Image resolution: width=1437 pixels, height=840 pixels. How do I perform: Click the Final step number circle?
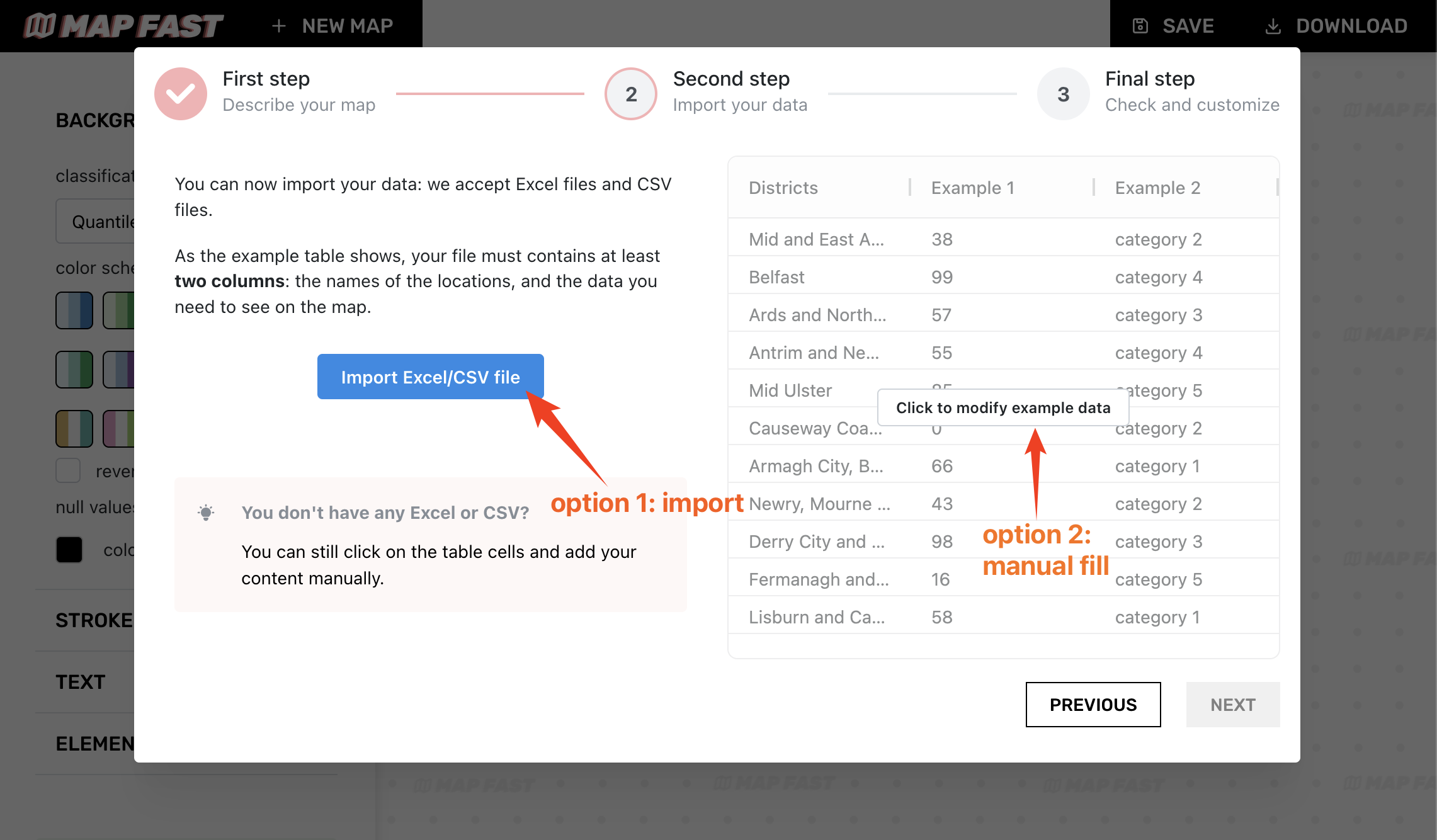pyautogui.click(x=1064, y=94)
